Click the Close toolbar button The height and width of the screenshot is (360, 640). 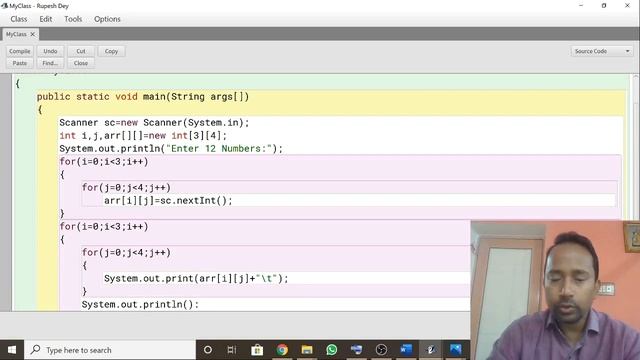[x=81, y=63]
